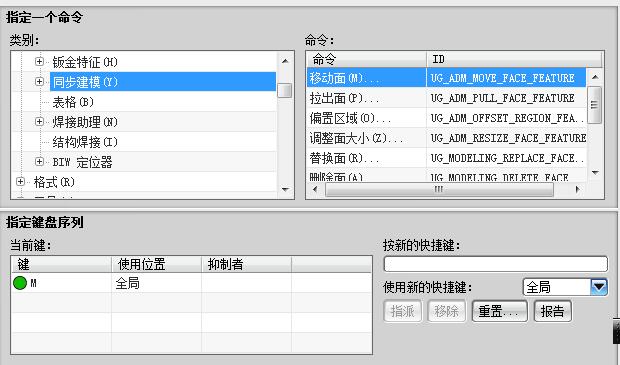Select 焊接助理(N) in category tree
This screenshot has height=365, width=620.
[85, 122]
